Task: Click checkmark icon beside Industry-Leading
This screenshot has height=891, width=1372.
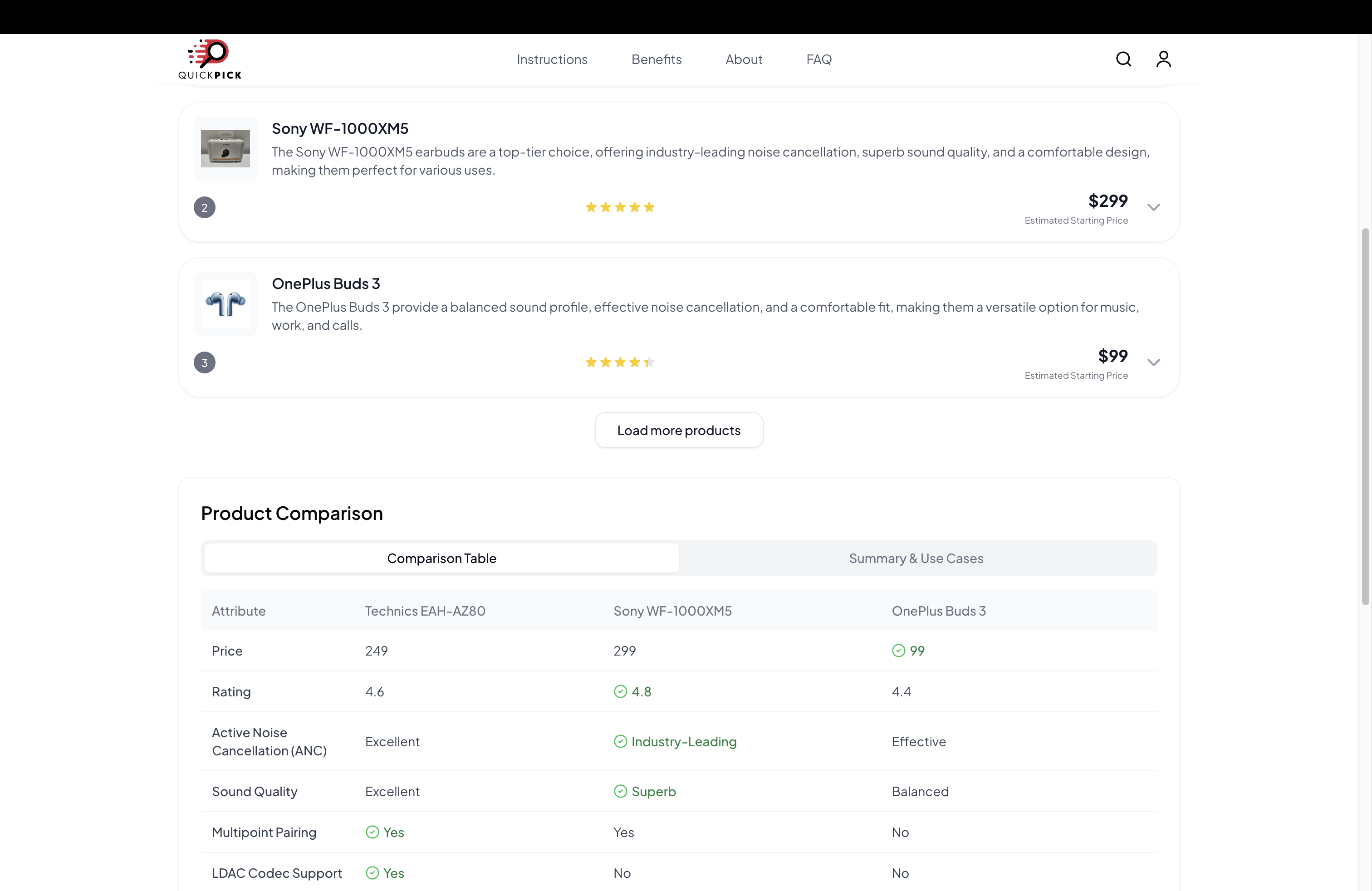Action: tap(620, 742)
